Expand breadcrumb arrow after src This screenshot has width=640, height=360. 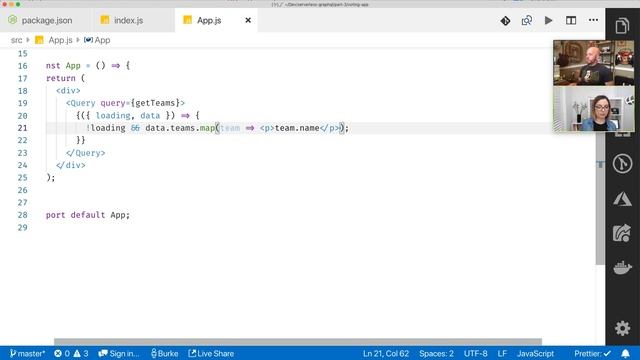[x=28, y=40]
